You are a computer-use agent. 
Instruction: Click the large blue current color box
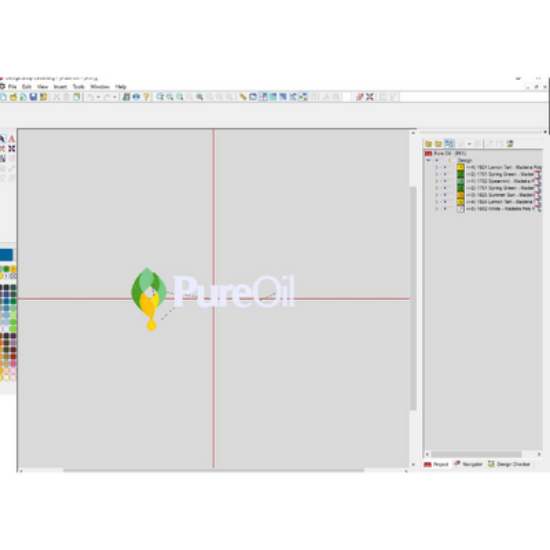(x=6, y=255)
